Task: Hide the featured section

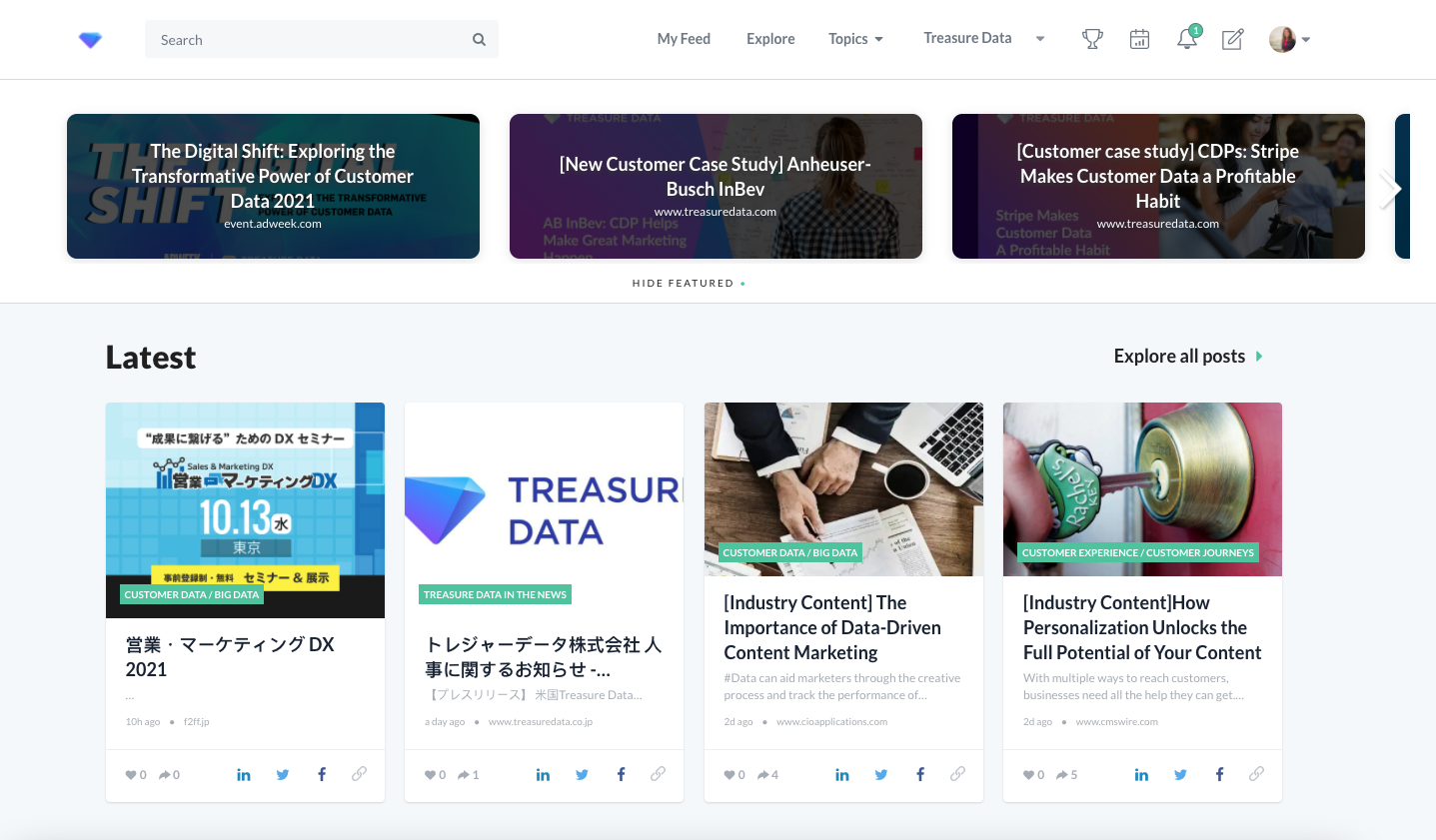Action: 689,284
